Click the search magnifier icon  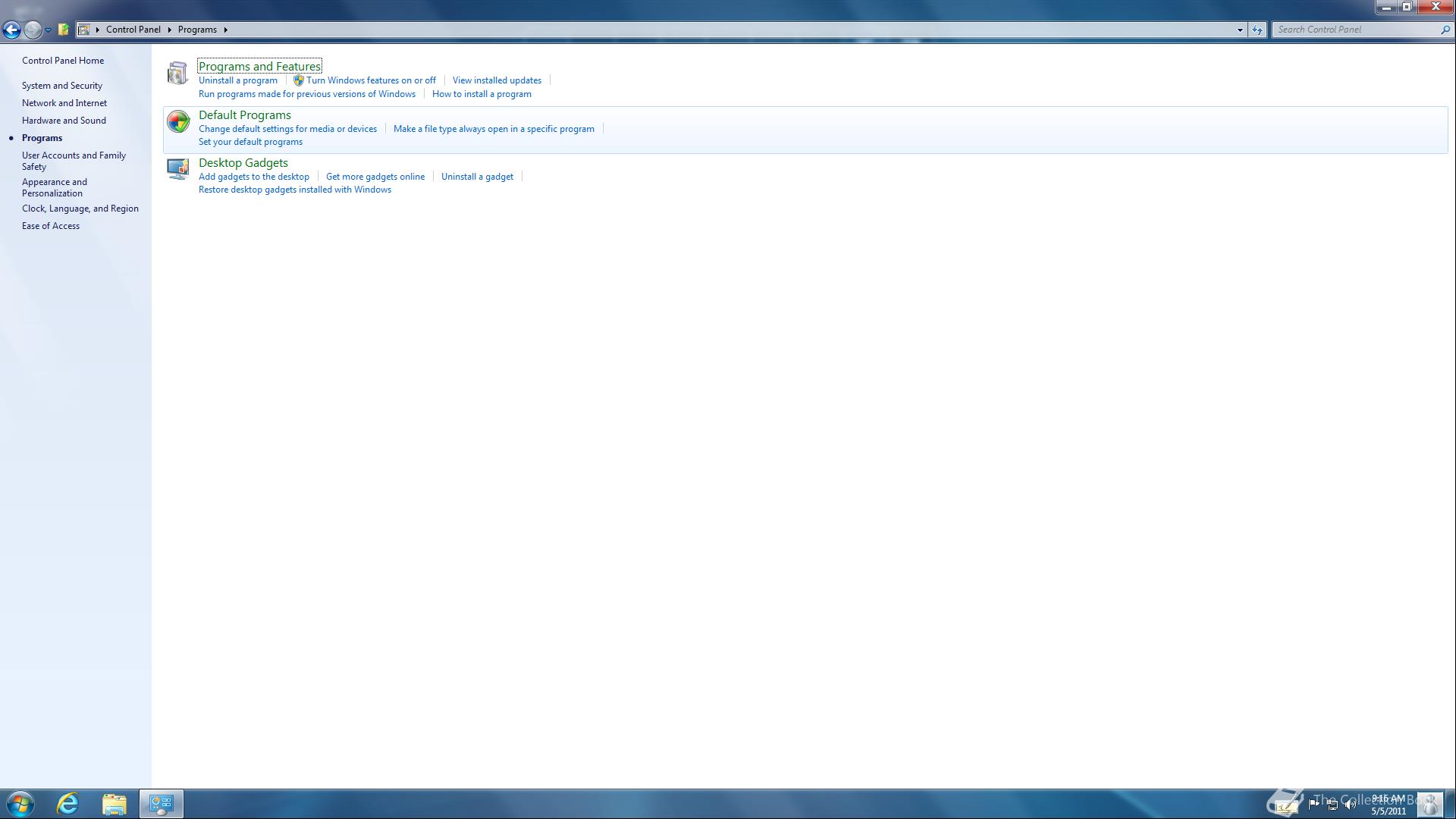pyautogui.click(x=1445, y=30)
